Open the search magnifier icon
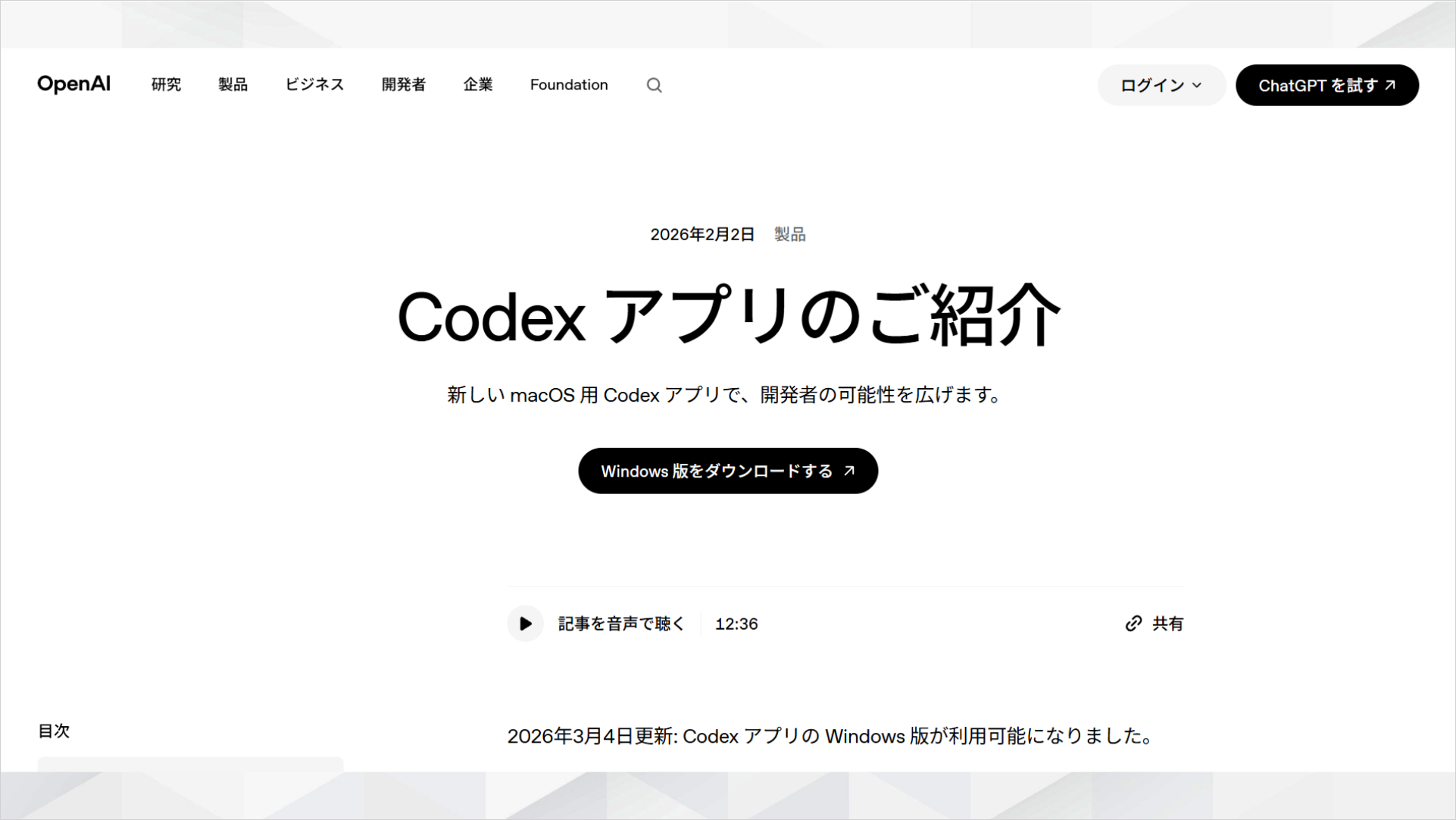 [x=654, y=85]
